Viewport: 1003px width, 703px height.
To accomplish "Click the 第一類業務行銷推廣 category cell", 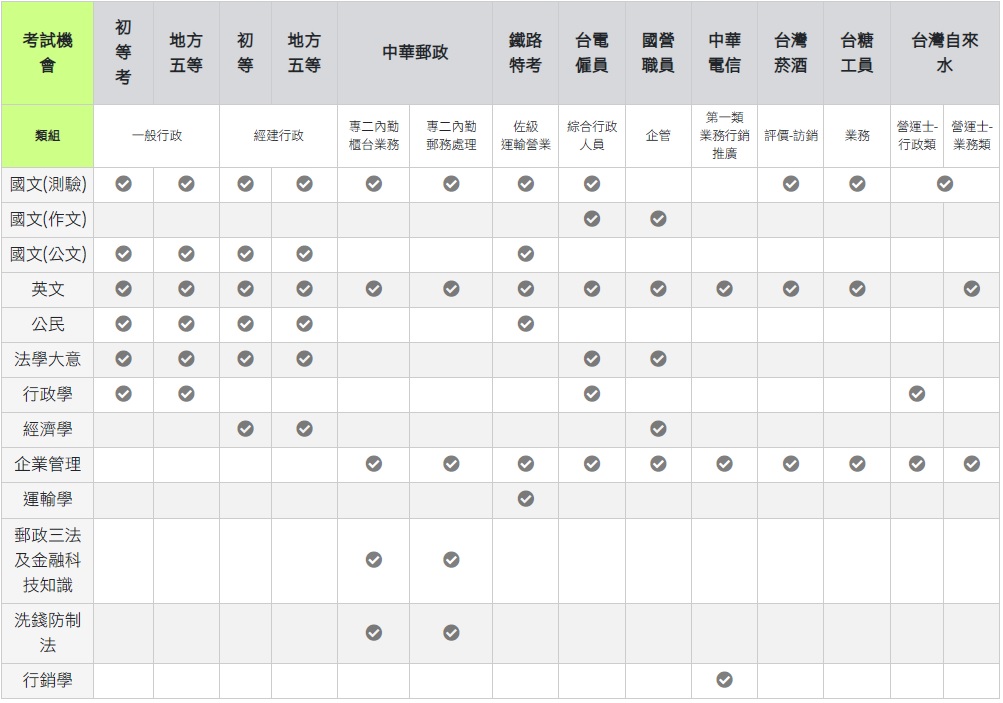I will tap(724, 136).
